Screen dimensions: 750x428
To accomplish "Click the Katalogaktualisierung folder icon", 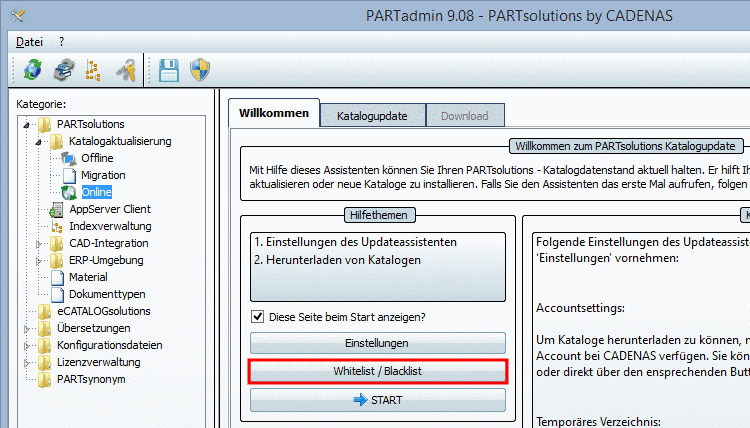I will 57,142.
